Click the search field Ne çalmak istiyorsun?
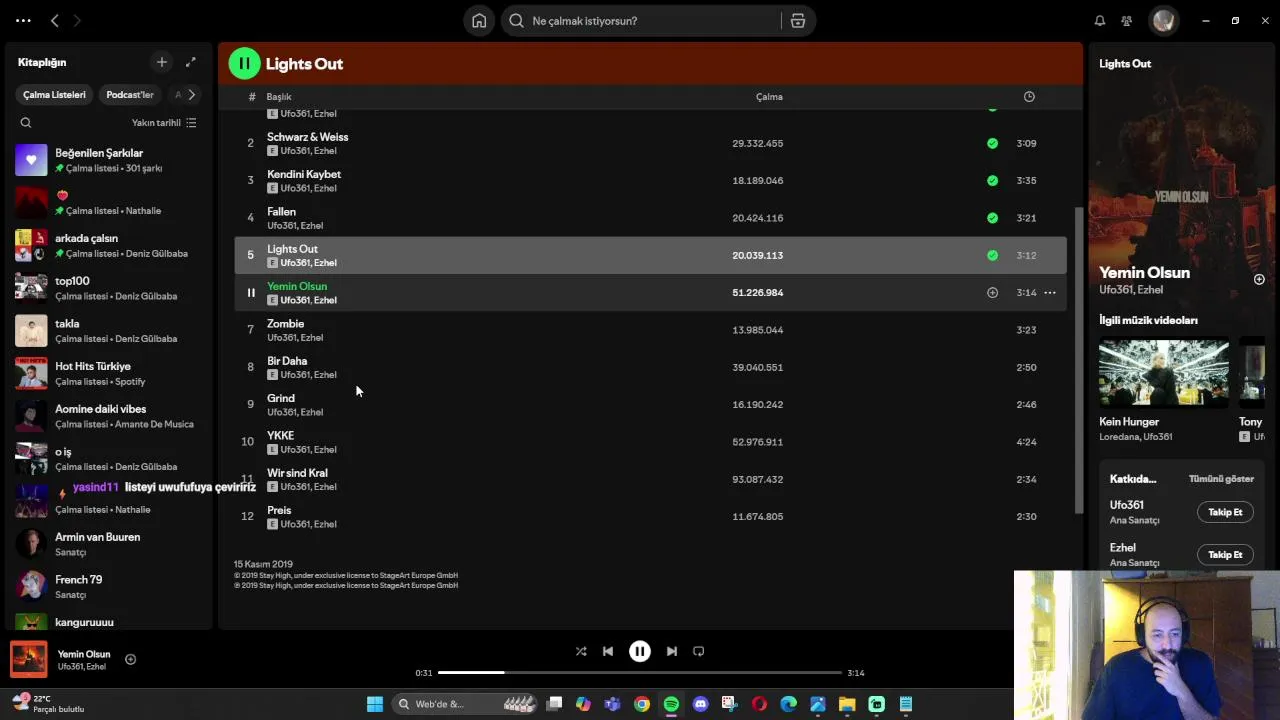1280x720 pixels. (640, 21)
